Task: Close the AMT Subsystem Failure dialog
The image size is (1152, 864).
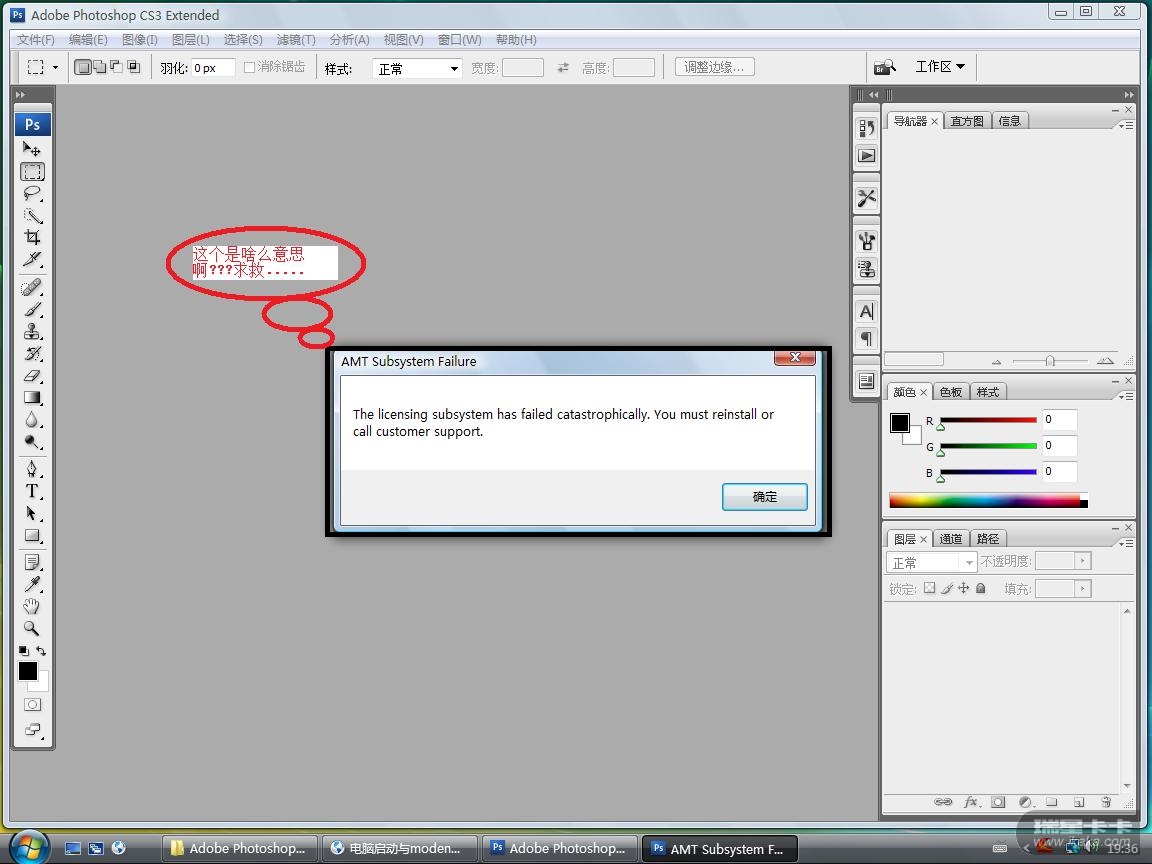Action: pos(795,357)
